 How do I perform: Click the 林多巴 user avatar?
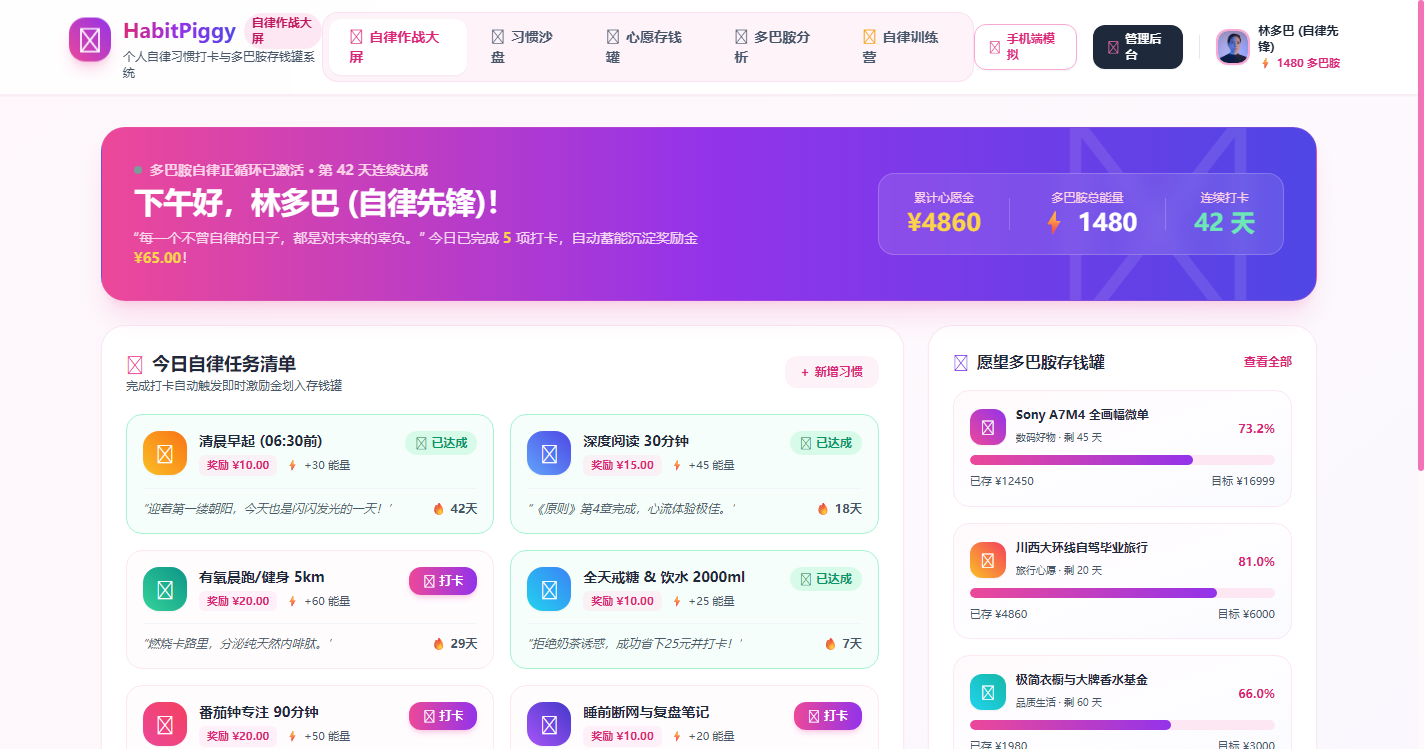pyautogui.click(x=1233, y=47)
